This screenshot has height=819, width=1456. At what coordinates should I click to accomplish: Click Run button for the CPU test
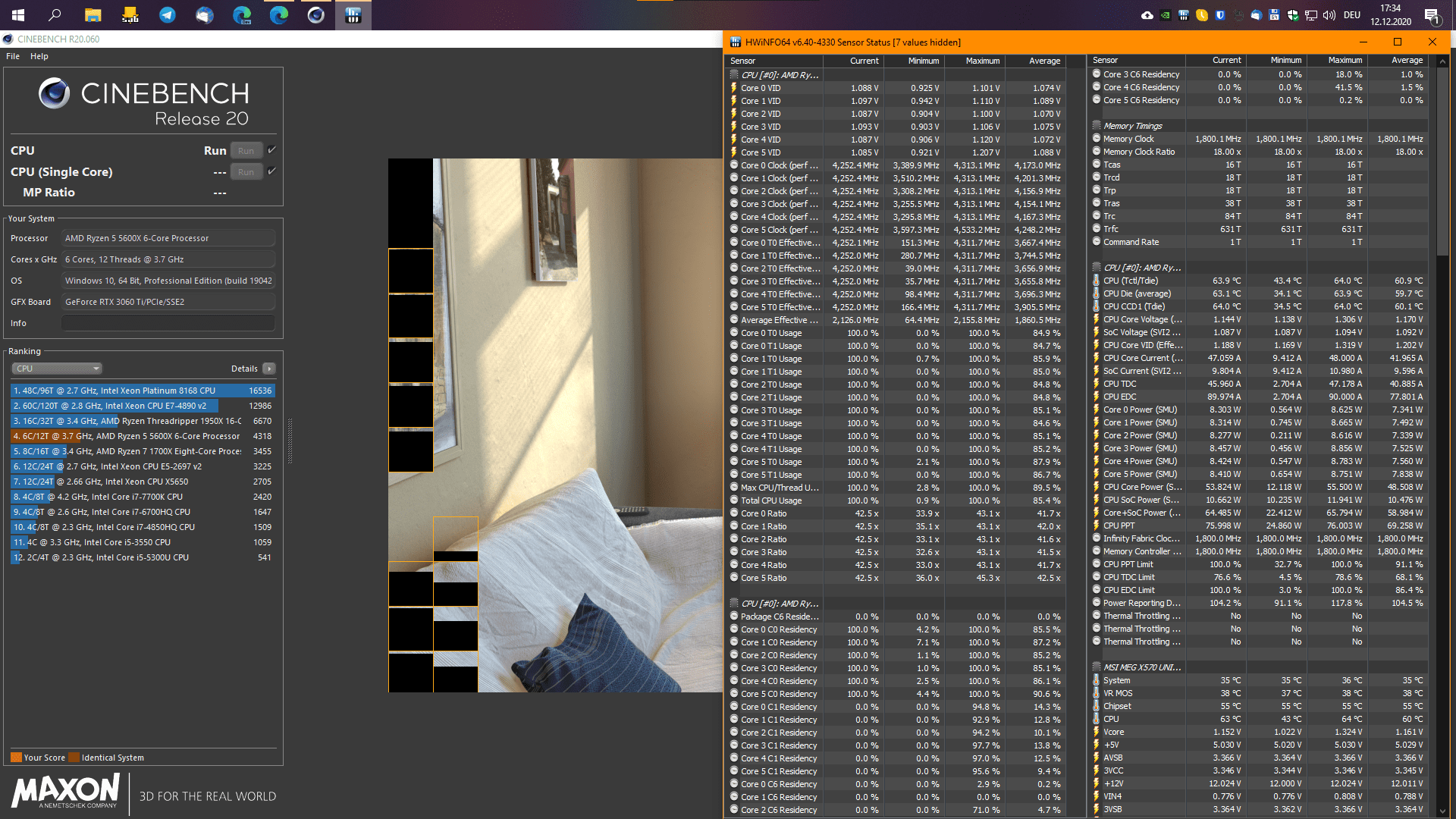pos(246,150)
